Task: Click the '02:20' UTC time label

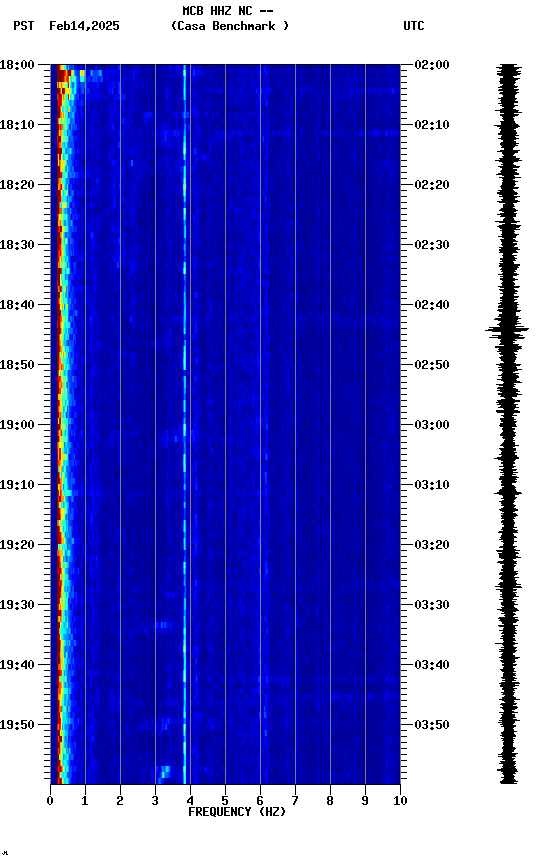Action: (432, 185)
